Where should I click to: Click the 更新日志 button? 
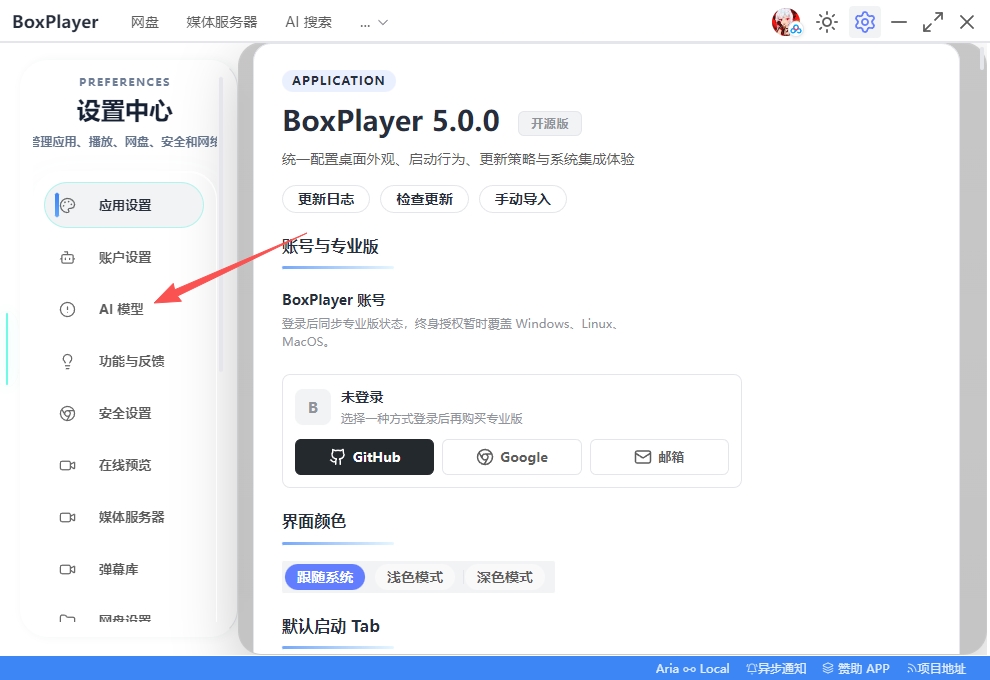click(x=326, y=200)
